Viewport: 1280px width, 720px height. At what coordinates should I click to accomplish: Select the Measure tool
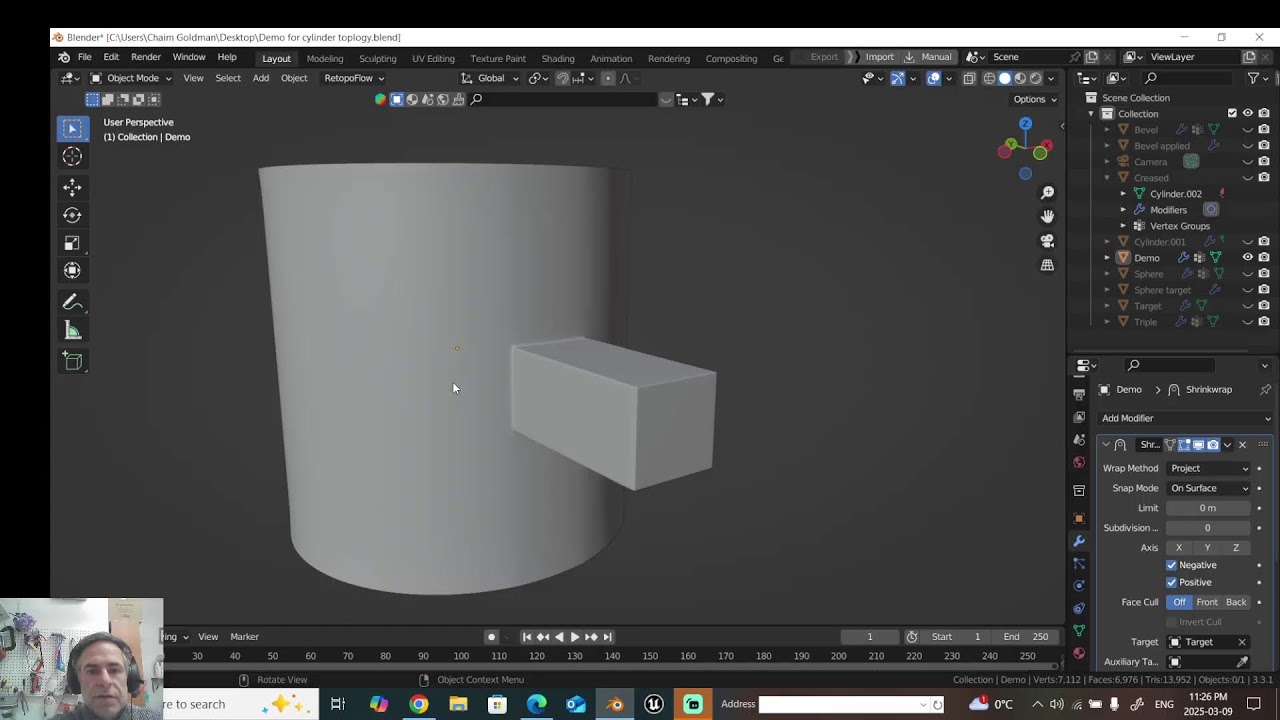tap(72, 331)
